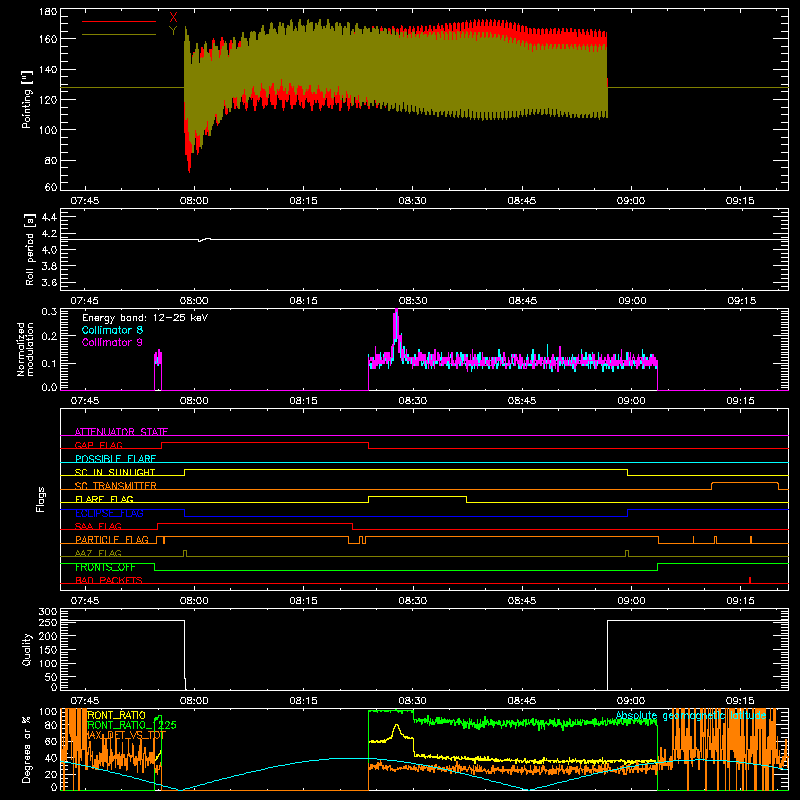Click the PARTICLE_FLAG label
Viewport: 800px width, 800px height.
(x=112, y=539)
